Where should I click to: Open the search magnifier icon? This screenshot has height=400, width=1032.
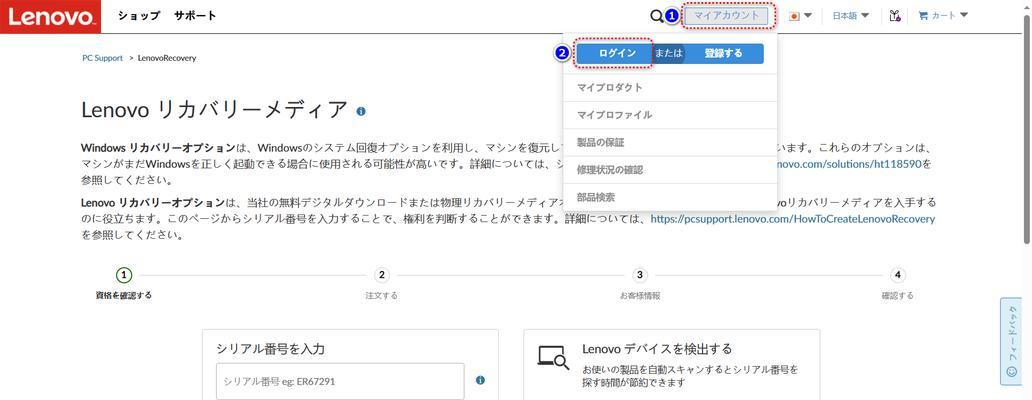[x=656, y=16]
